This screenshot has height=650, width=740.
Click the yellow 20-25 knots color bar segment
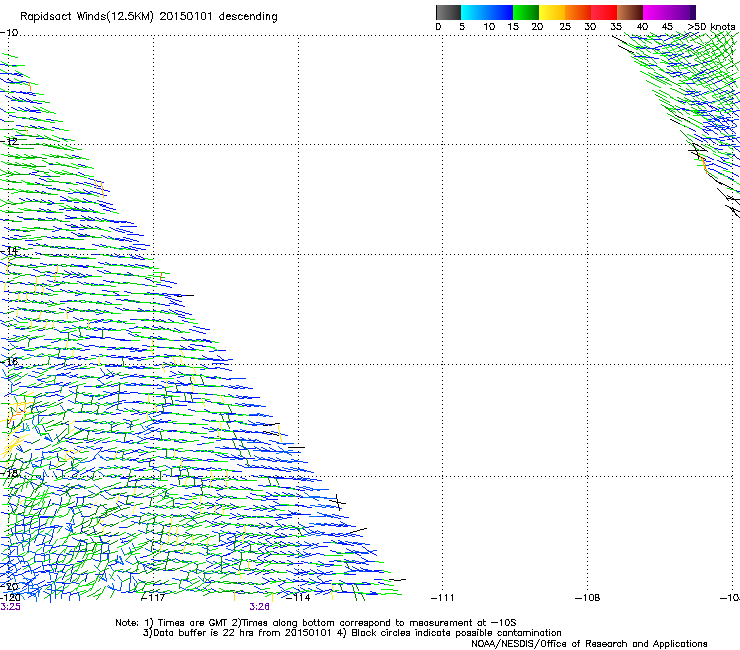click(552, 12)
